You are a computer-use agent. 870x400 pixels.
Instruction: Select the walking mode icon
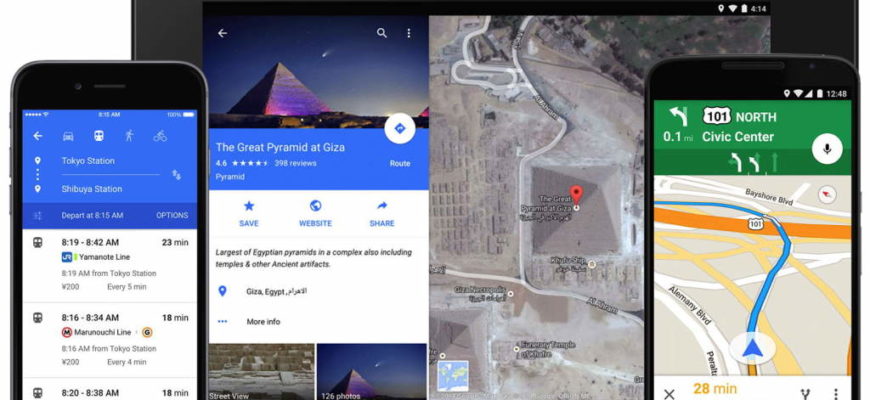pos(129,136)
